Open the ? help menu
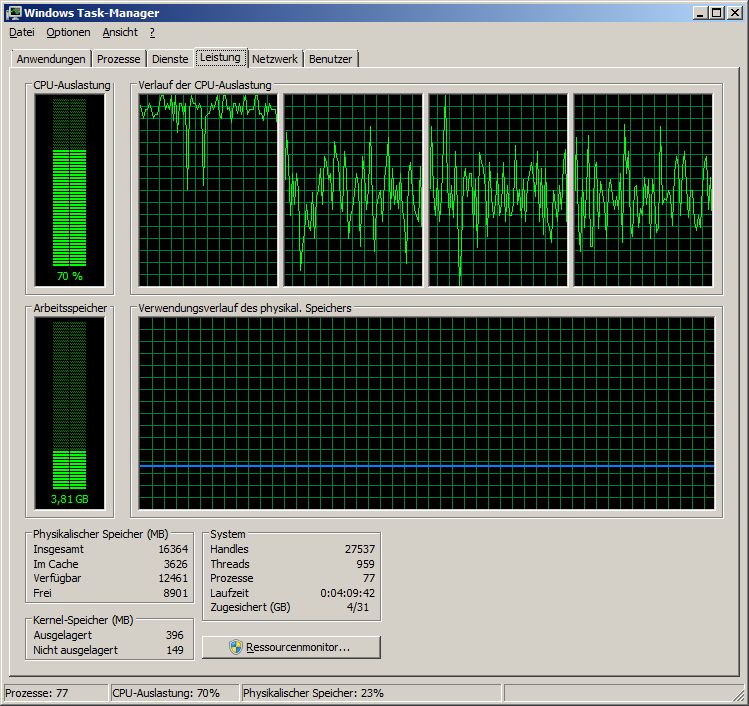The image size is (749, 706). point(152,32)
